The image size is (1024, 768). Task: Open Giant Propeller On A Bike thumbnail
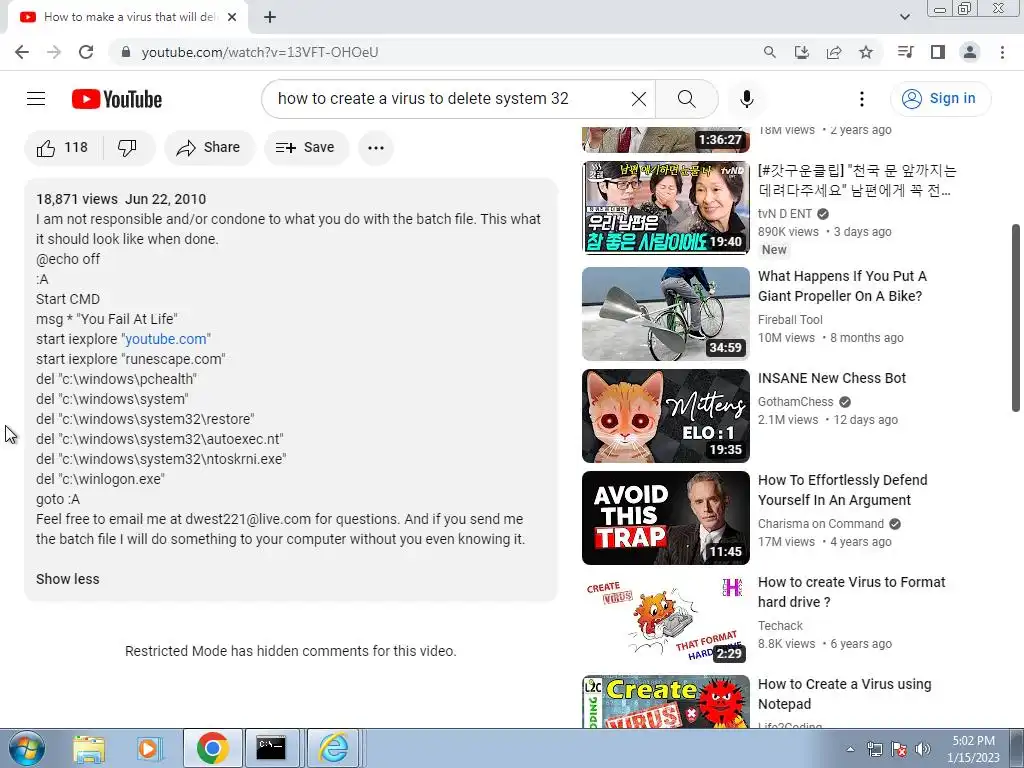(665, 313)
